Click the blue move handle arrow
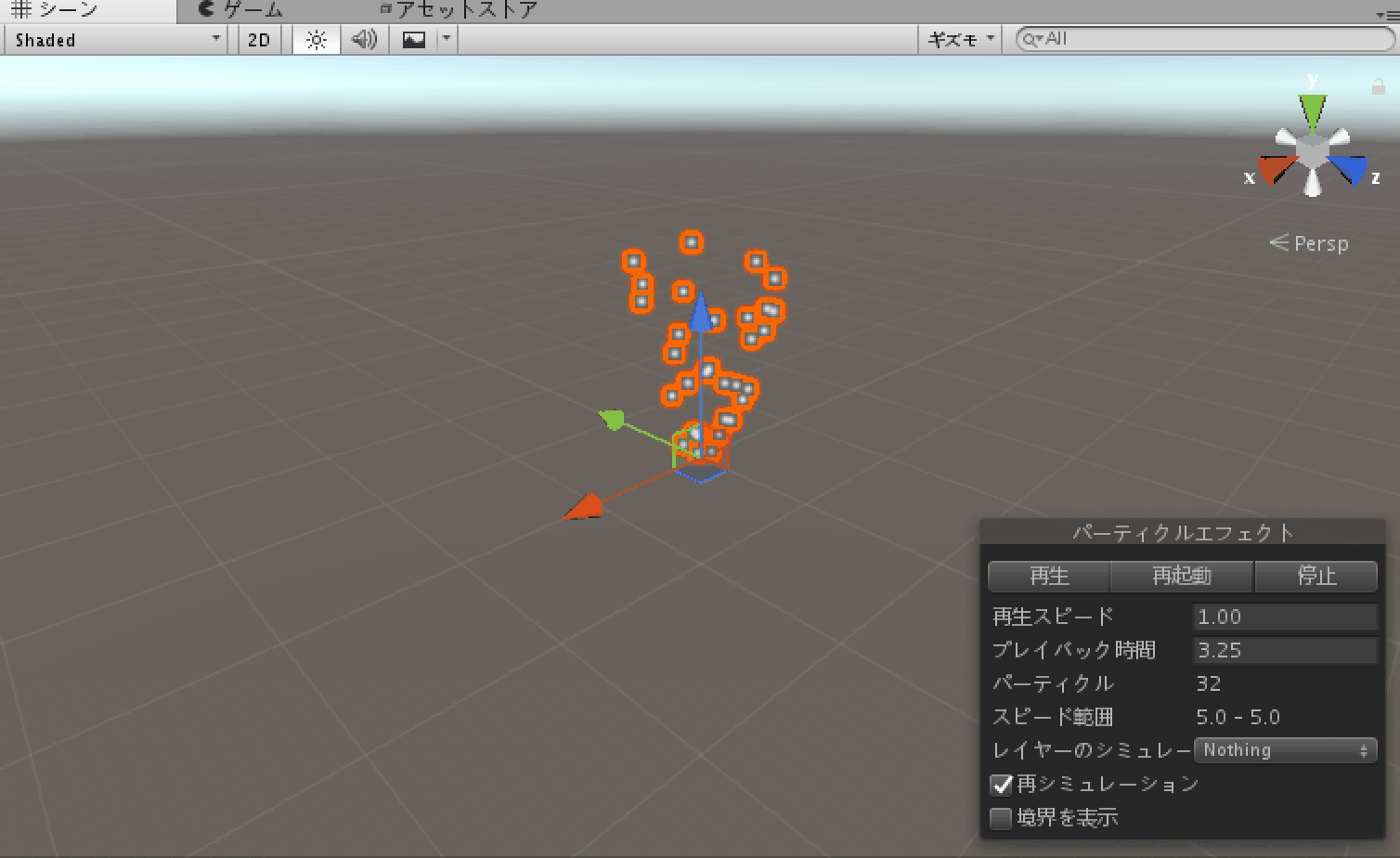The width and height of the screenshot is (1400, 858). 701,311
